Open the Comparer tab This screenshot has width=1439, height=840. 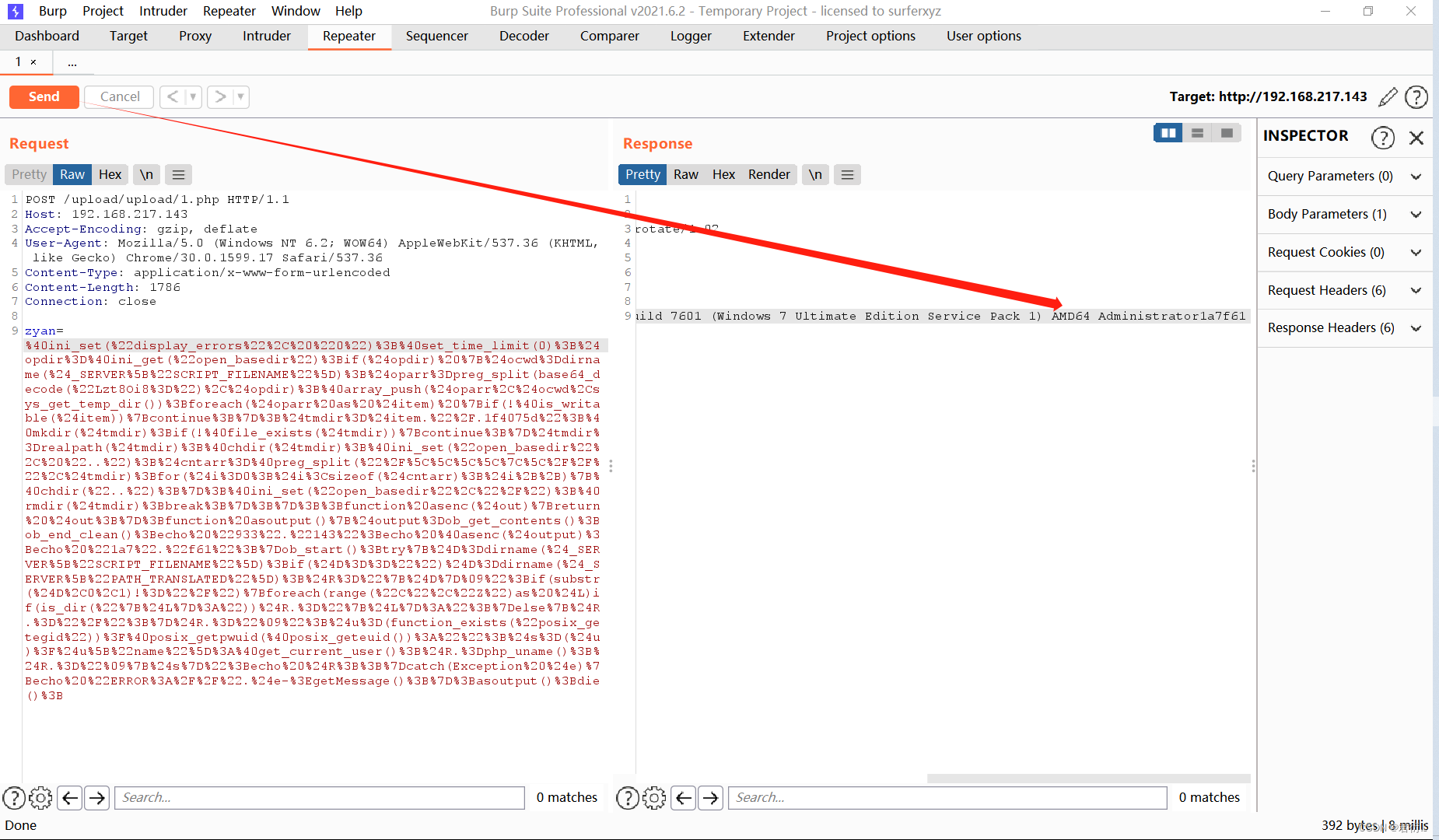(609, 36)
